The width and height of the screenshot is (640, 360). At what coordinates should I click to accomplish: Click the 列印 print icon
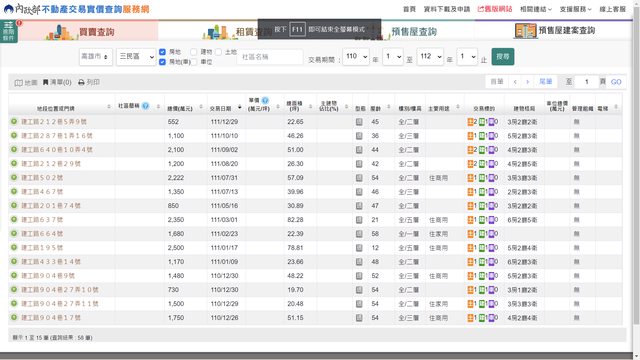coord(81,82)
